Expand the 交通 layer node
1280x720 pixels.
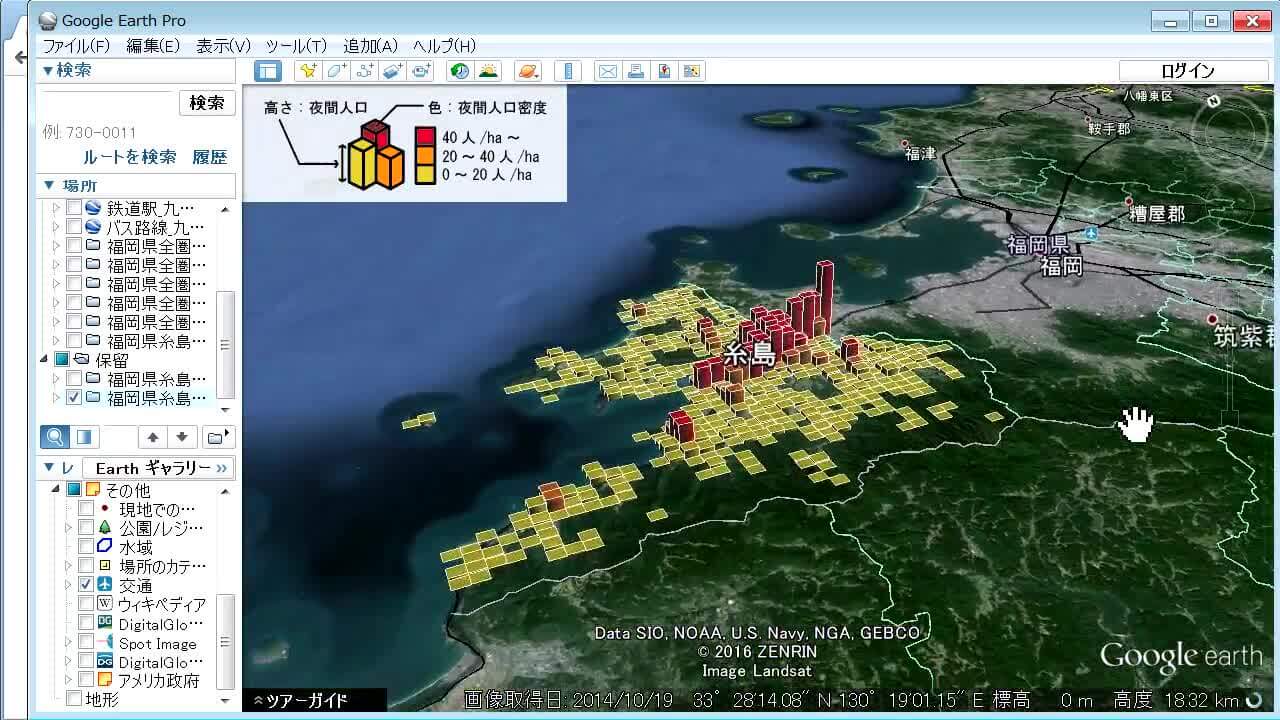point(68,585)
